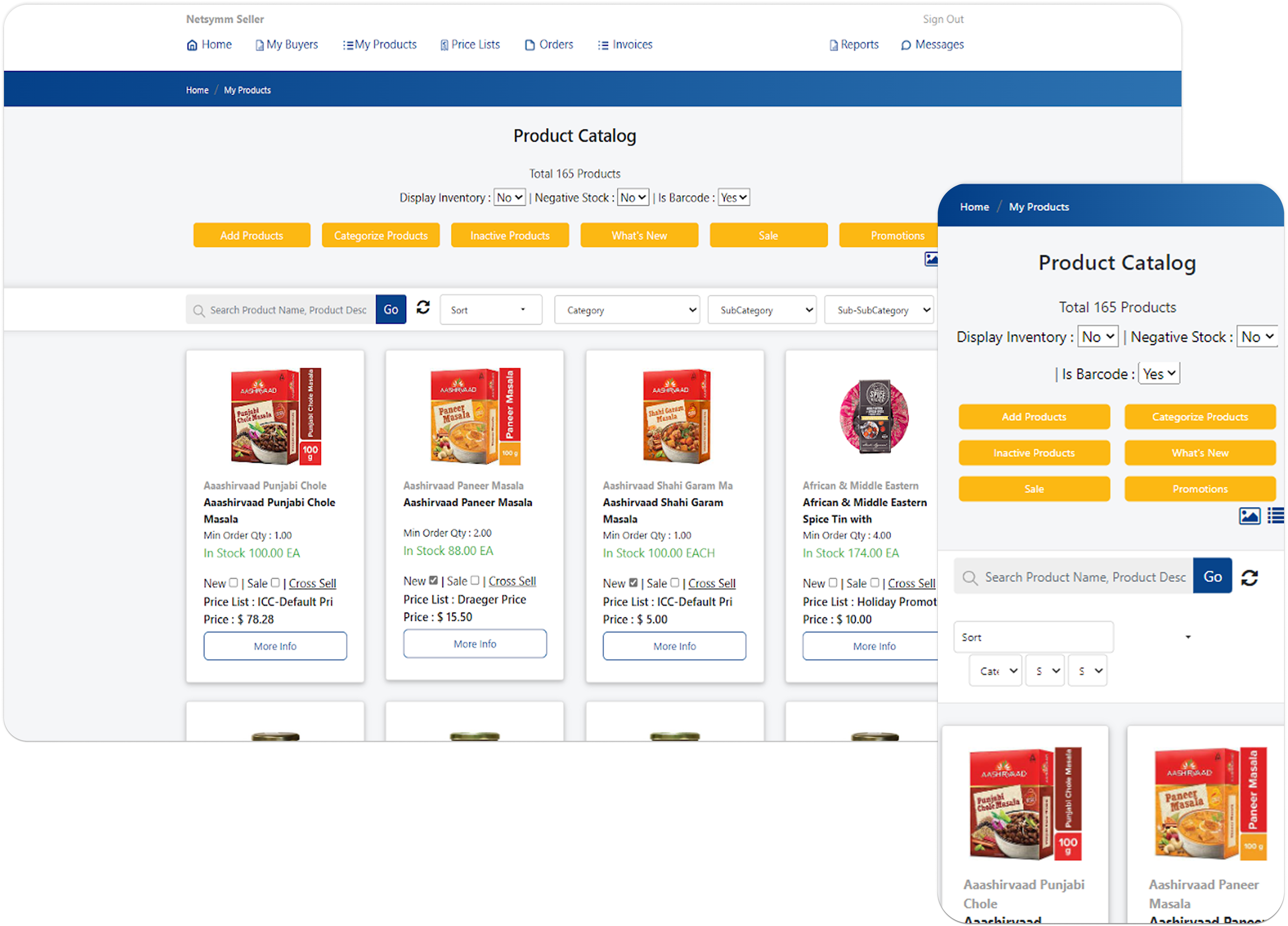Open Display Inventory dropdown in desktop view

(509, 197)
